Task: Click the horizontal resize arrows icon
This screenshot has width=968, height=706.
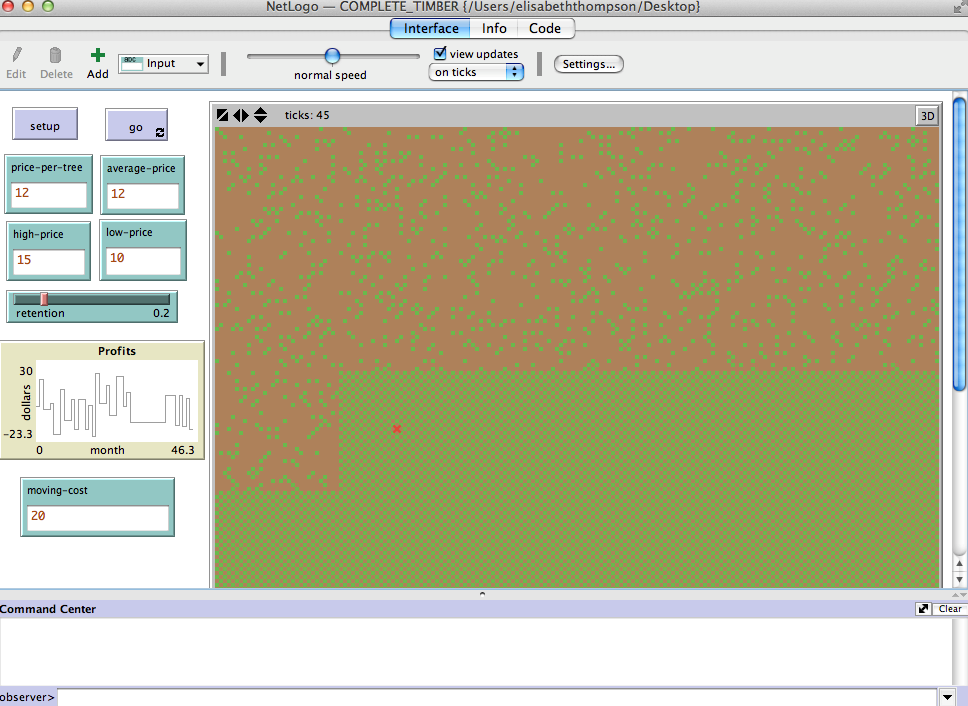Action: 241,115
